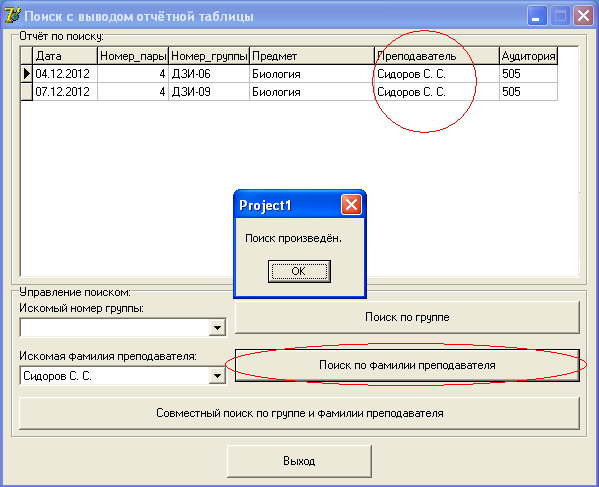Minimize the search report window
Image resolution: width=599 pixels, height=487 pixels.
point(537,16)
